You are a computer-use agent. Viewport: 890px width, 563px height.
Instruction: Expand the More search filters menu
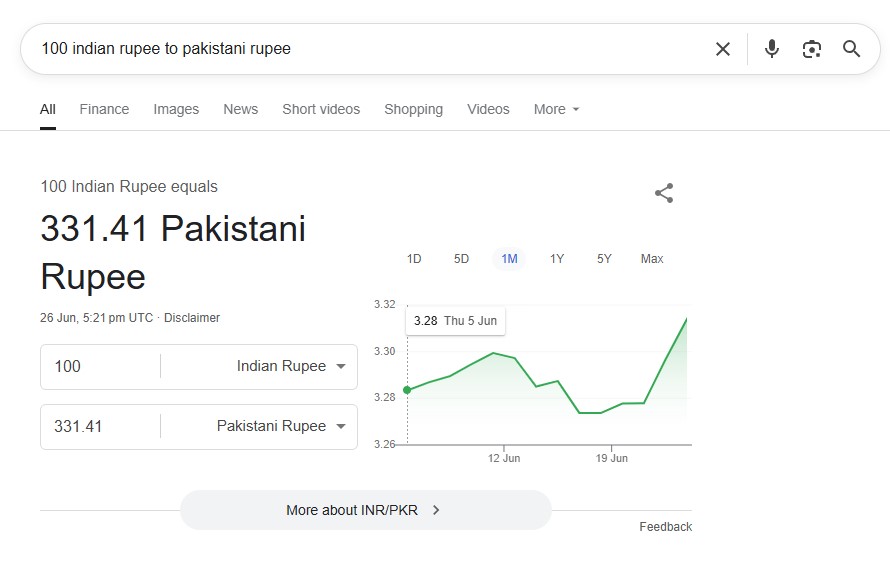tap(556, 109)
